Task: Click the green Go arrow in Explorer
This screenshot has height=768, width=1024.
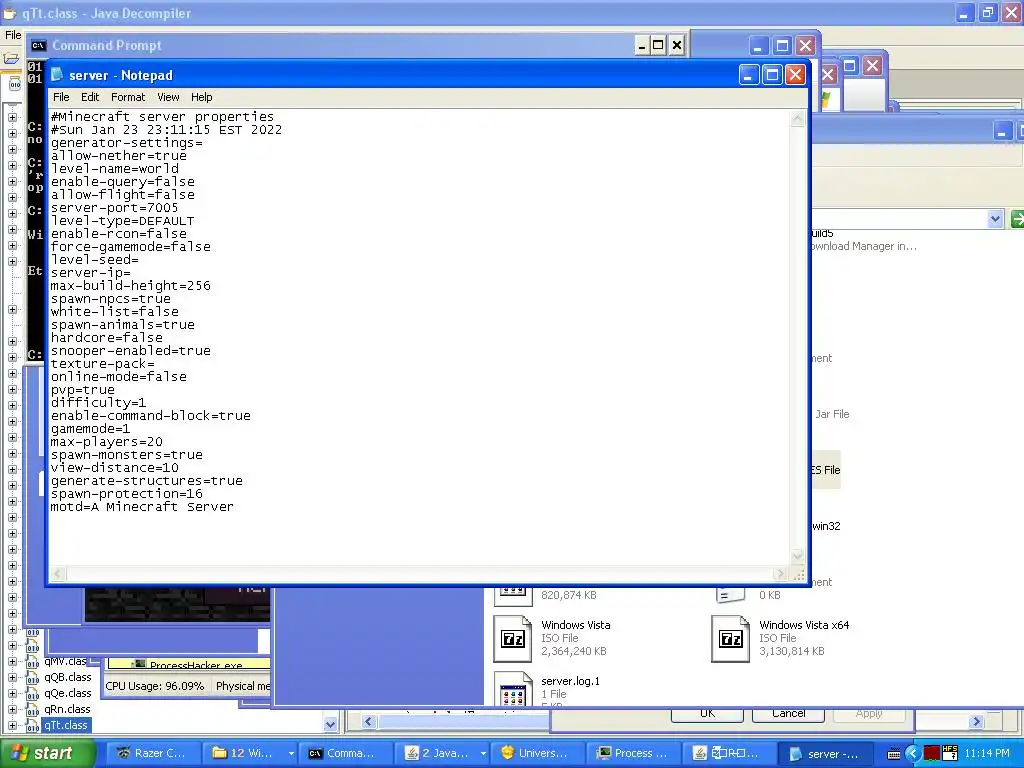Action: [x=1017, y=219]
